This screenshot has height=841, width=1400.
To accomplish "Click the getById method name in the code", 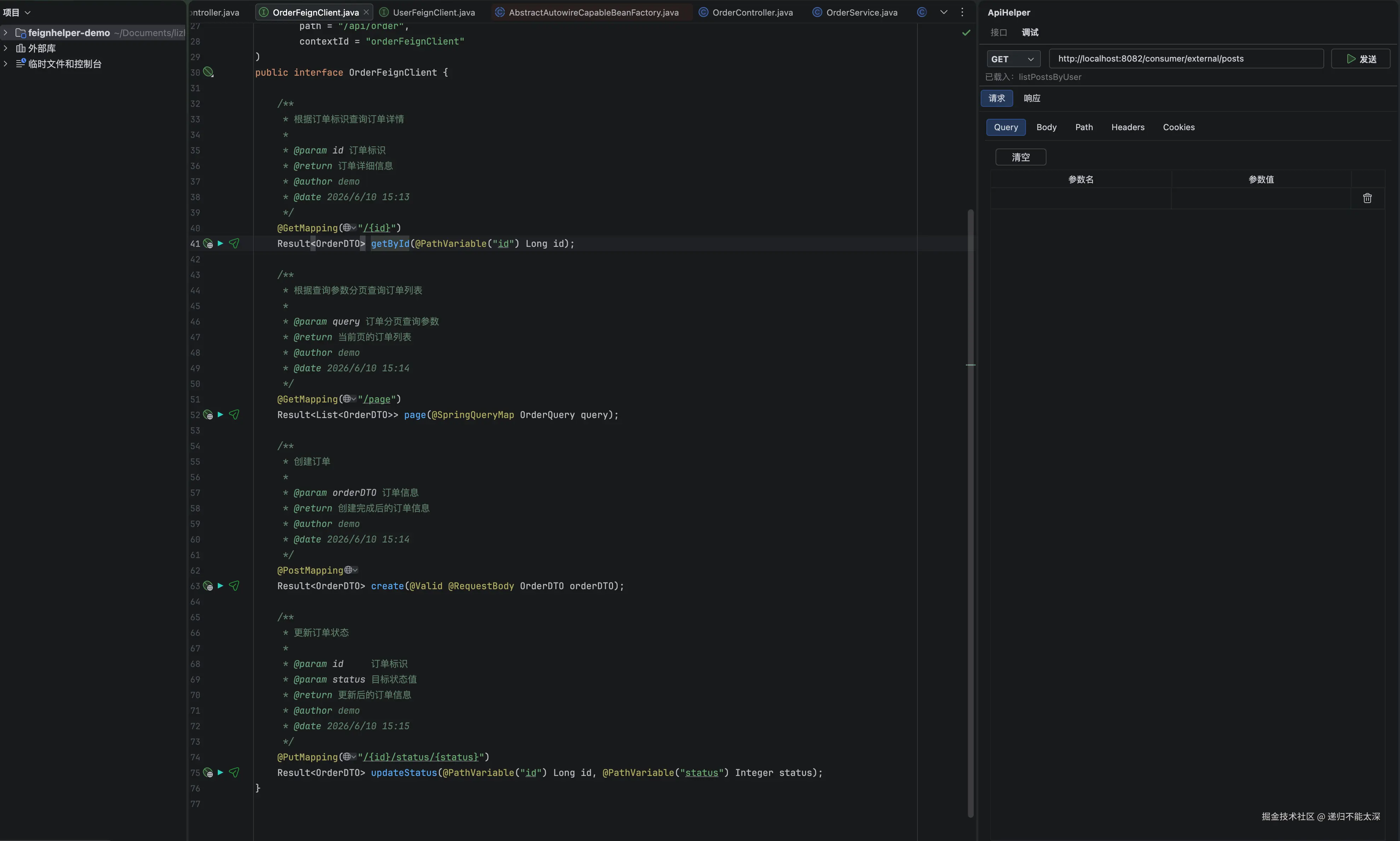I will coord(390,244).
